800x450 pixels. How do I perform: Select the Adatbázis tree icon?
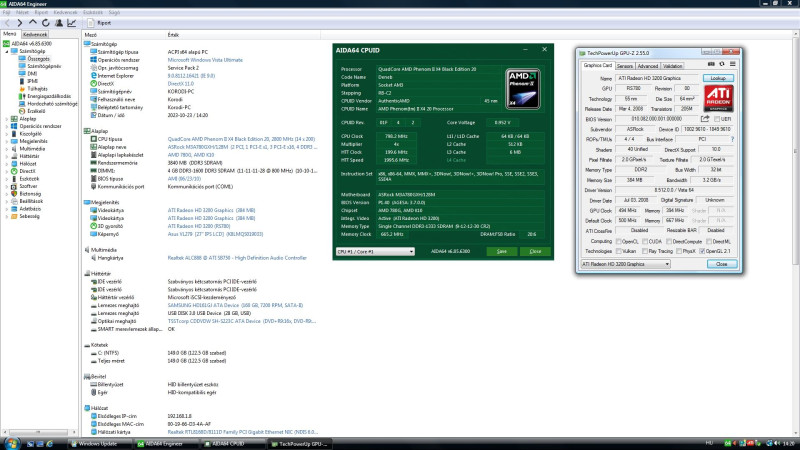[14, 209]
